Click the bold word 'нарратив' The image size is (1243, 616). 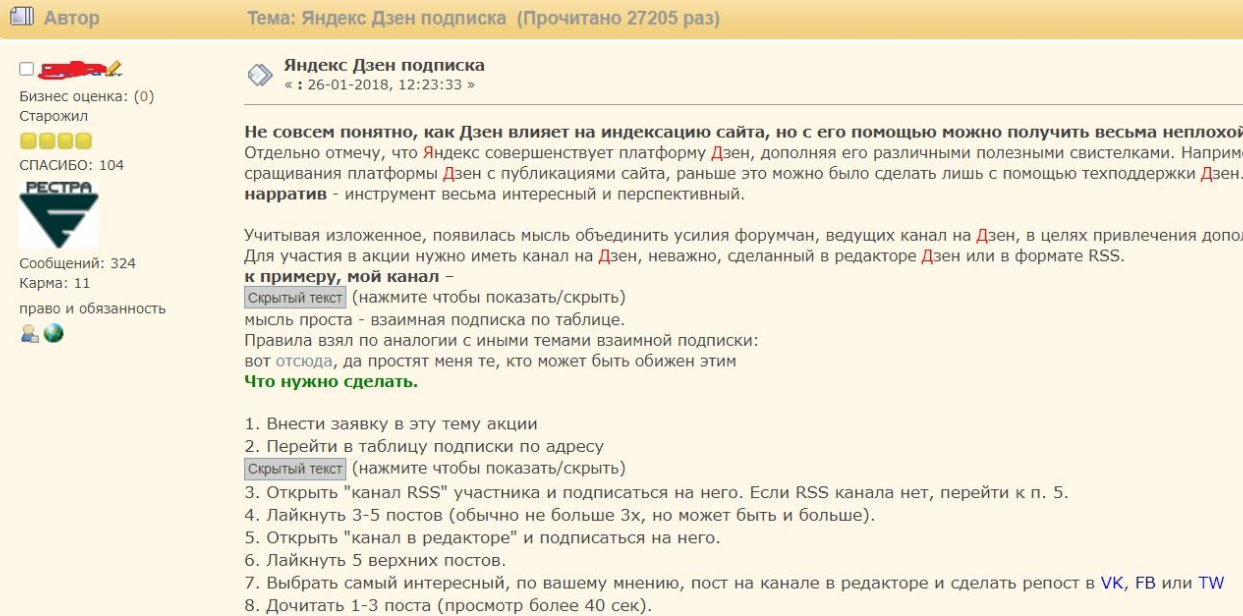click(284, 193)
